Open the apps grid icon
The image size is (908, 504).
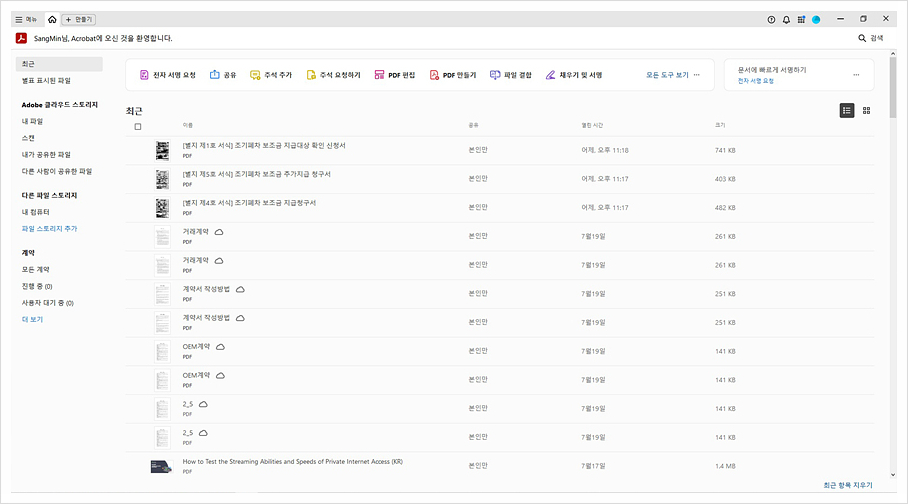(x=801, y=20)
